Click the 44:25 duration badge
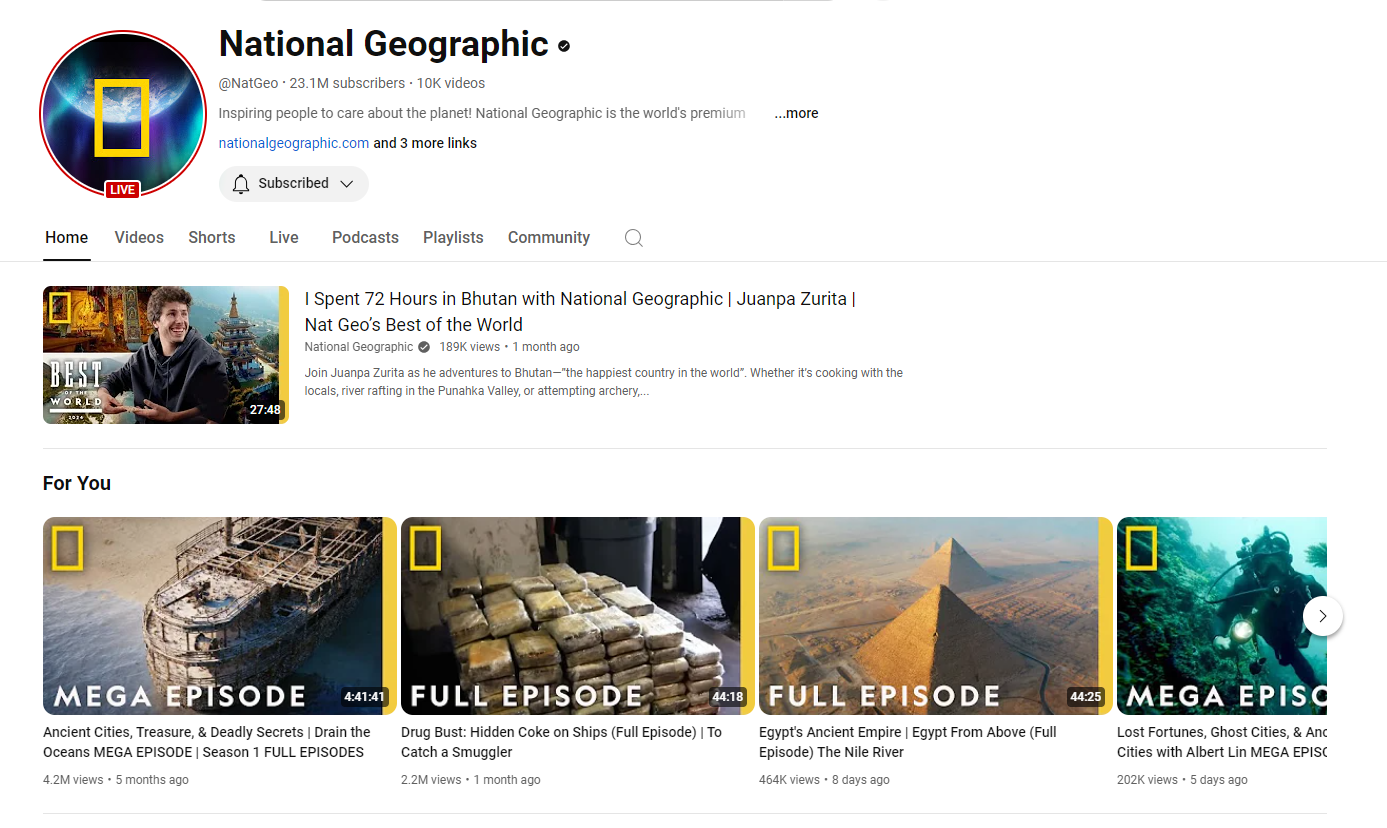1387x828 pixels. pyautogui.click(x=1085, y=697)
